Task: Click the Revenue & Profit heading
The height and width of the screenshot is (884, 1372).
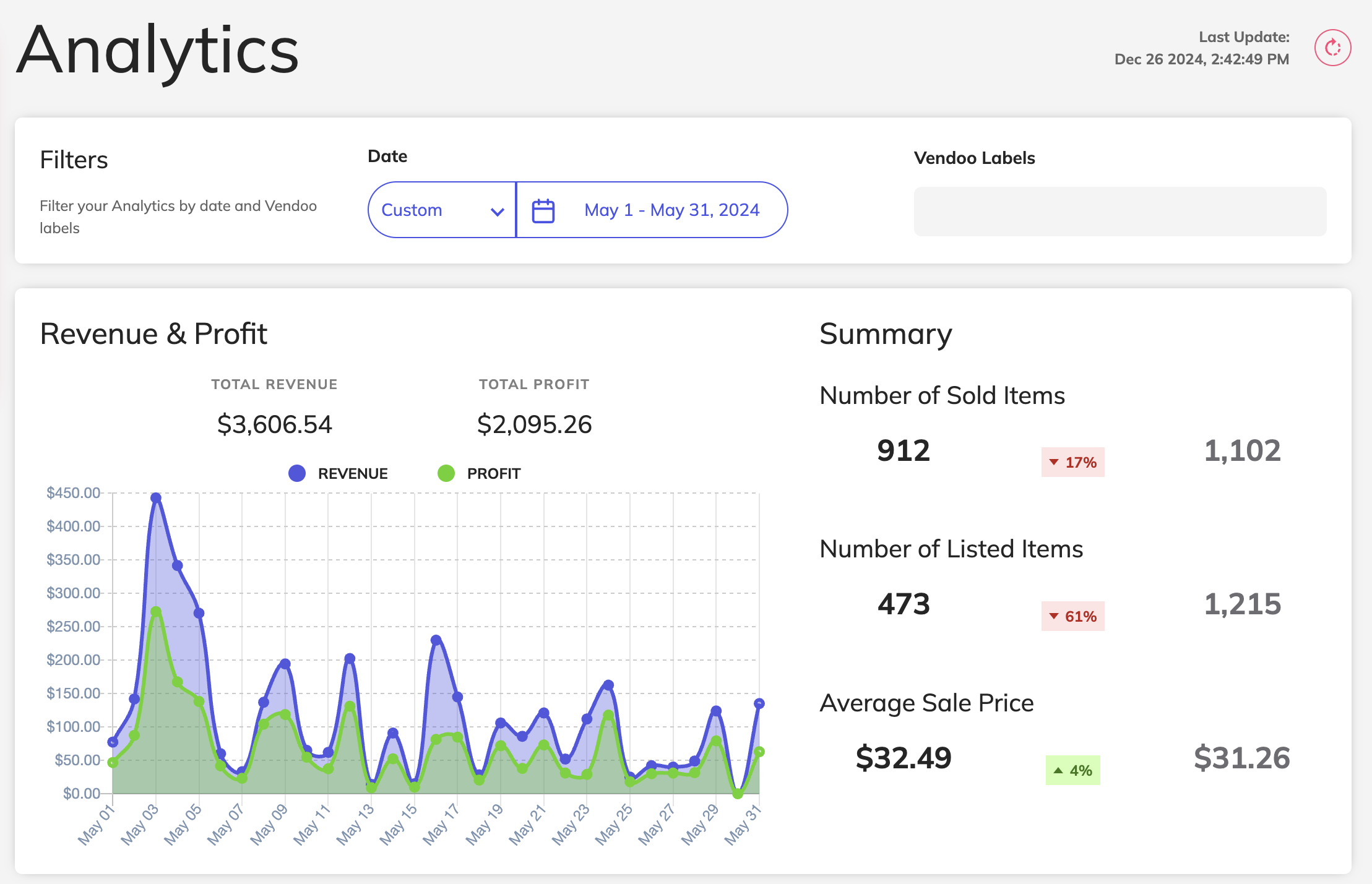Action: pyautogui.click(x=153, y=334)
